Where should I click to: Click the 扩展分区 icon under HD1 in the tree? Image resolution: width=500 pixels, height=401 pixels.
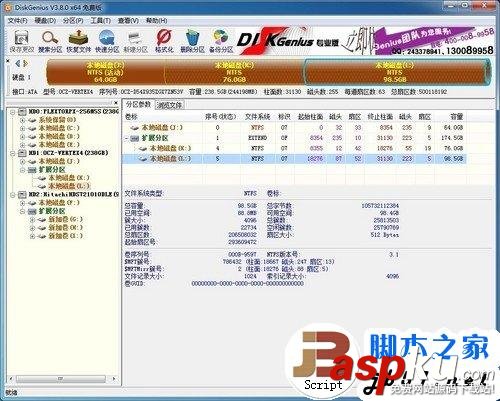pos(32,170)
